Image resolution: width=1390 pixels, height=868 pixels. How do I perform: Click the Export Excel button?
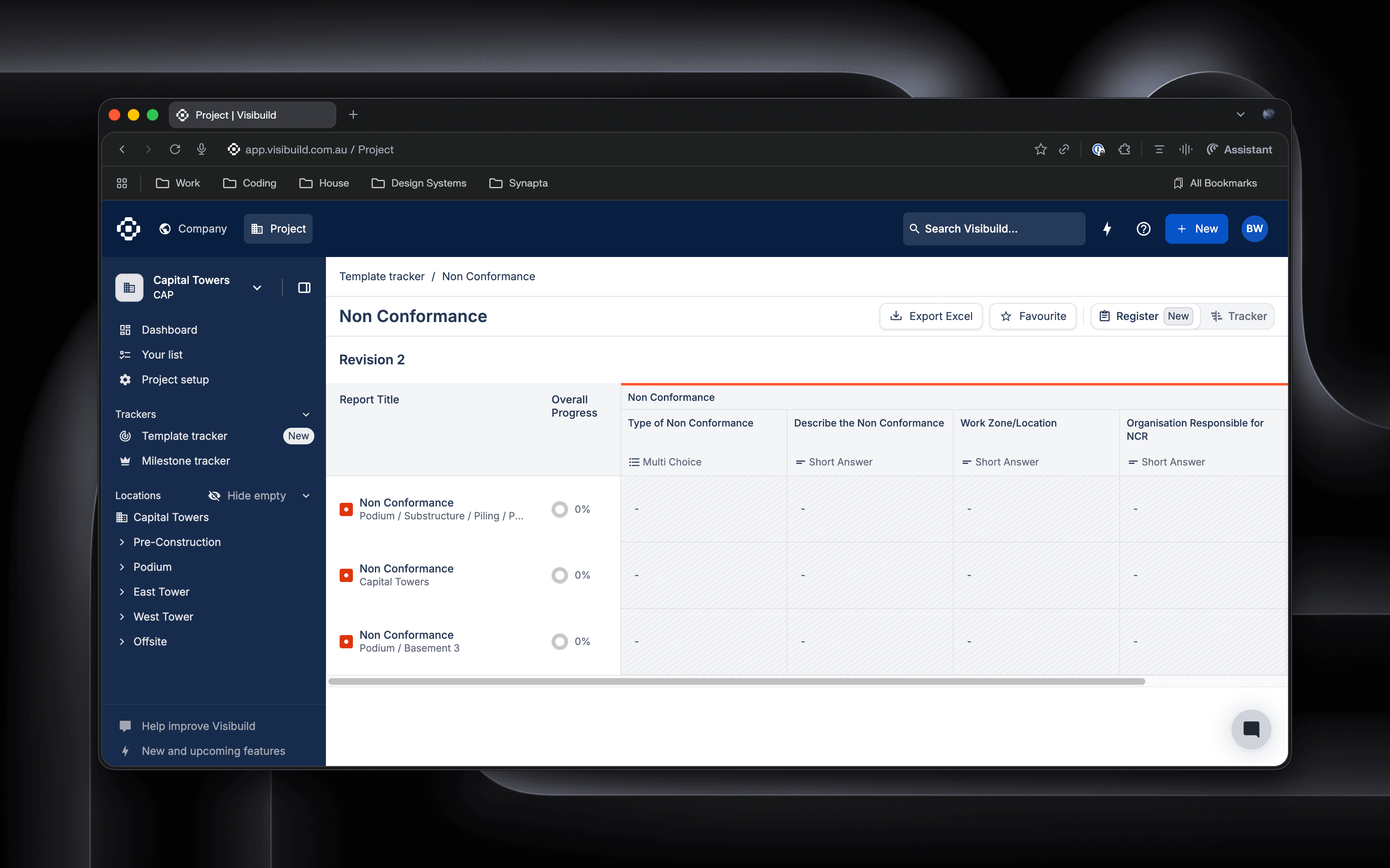tap(931, 316)
